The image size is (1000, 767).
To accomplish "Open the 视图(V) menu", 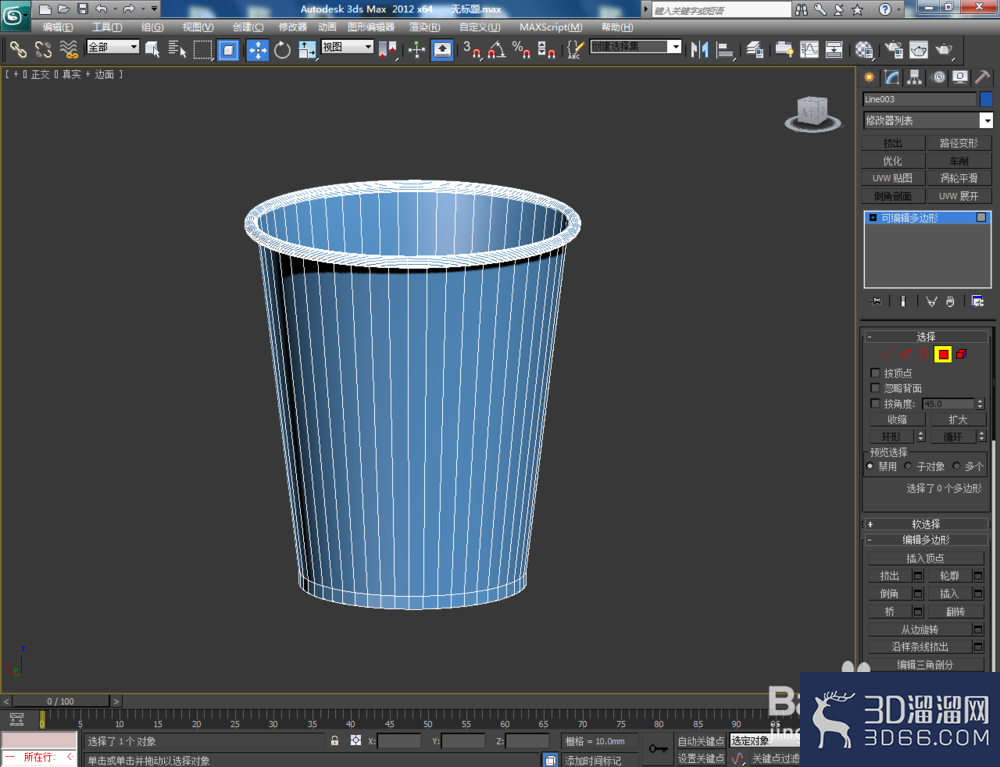I will click(x=198, y=27).
